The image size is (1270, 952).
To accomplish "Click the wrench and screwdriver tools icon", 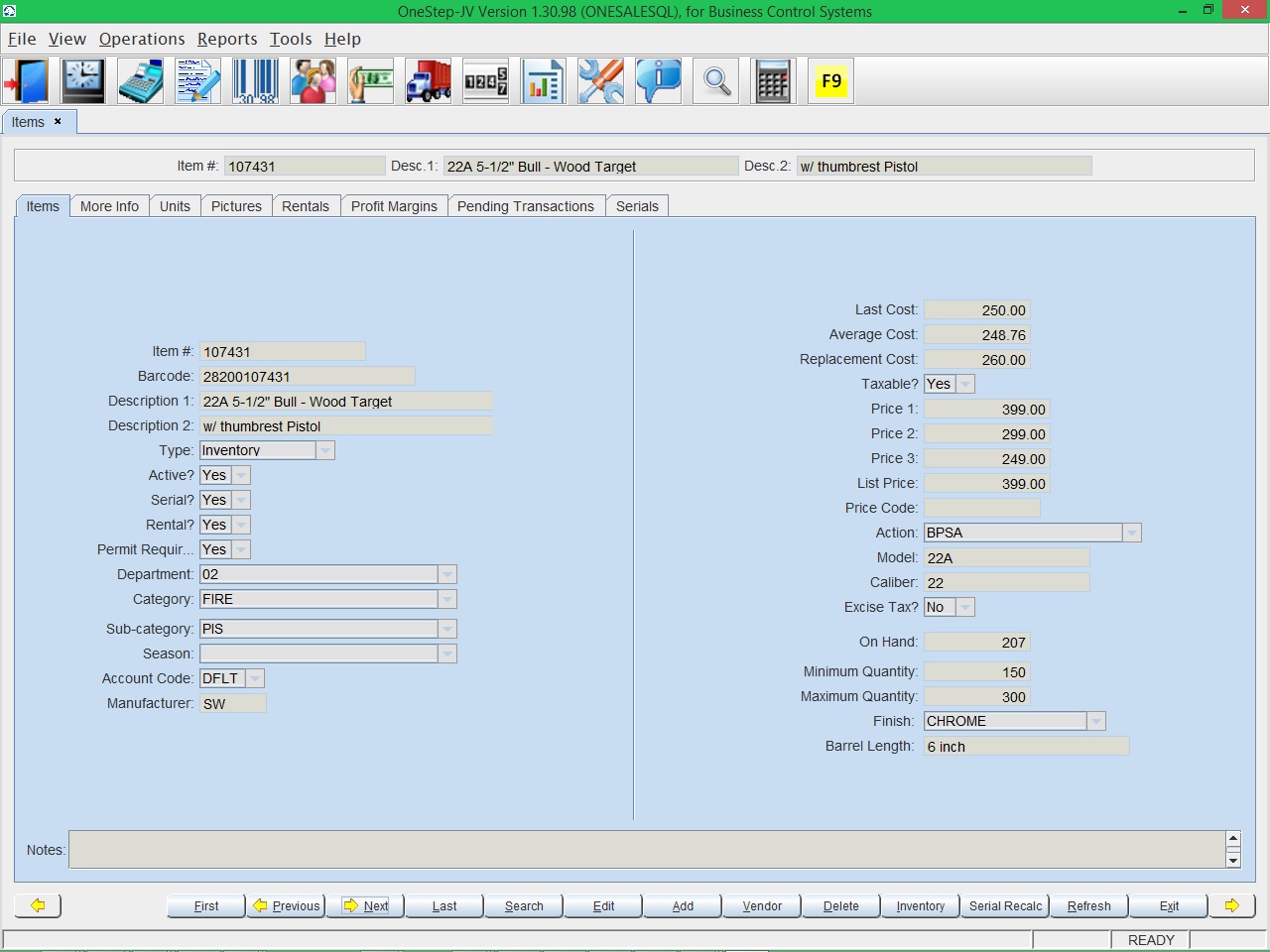I will [600, 81].
